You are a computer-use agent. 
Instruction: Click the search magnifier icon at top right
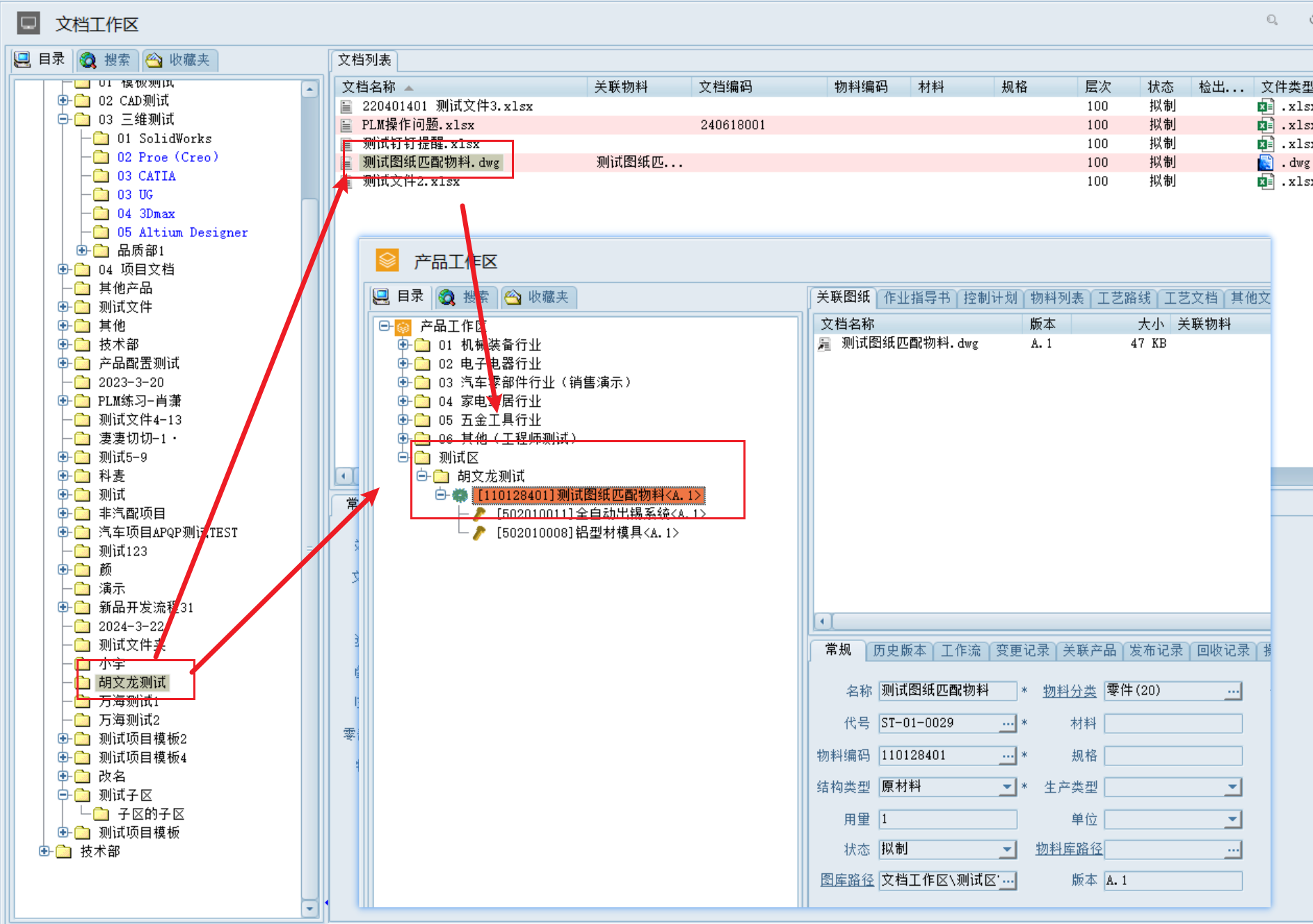(x=1272, y=20)
